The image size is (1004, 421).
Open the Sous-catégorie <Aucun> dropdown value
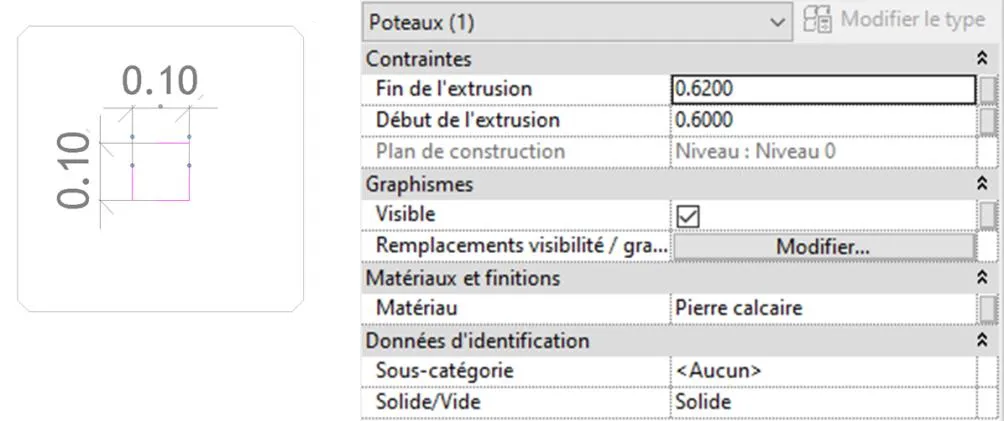tap(820, 371)
